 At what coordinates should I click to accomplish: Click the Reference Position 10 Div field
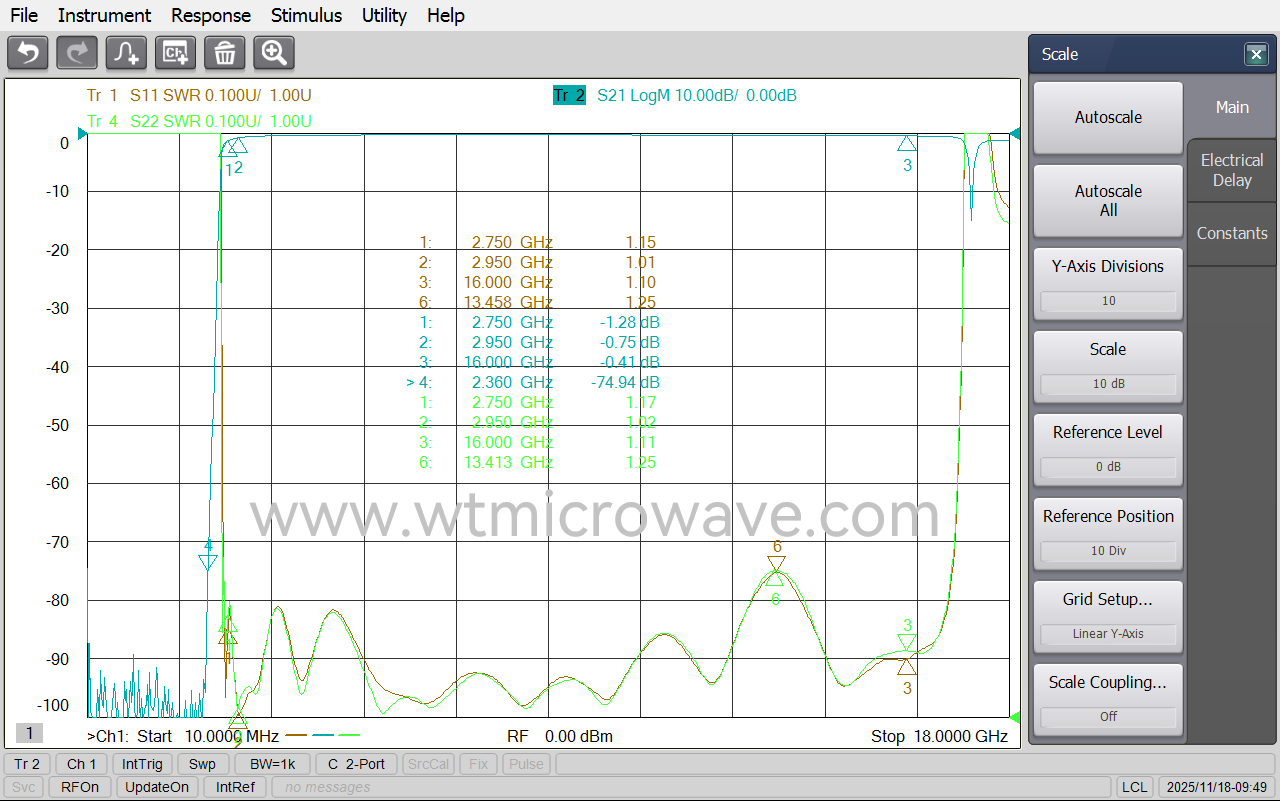click(x=1108, y=551)
